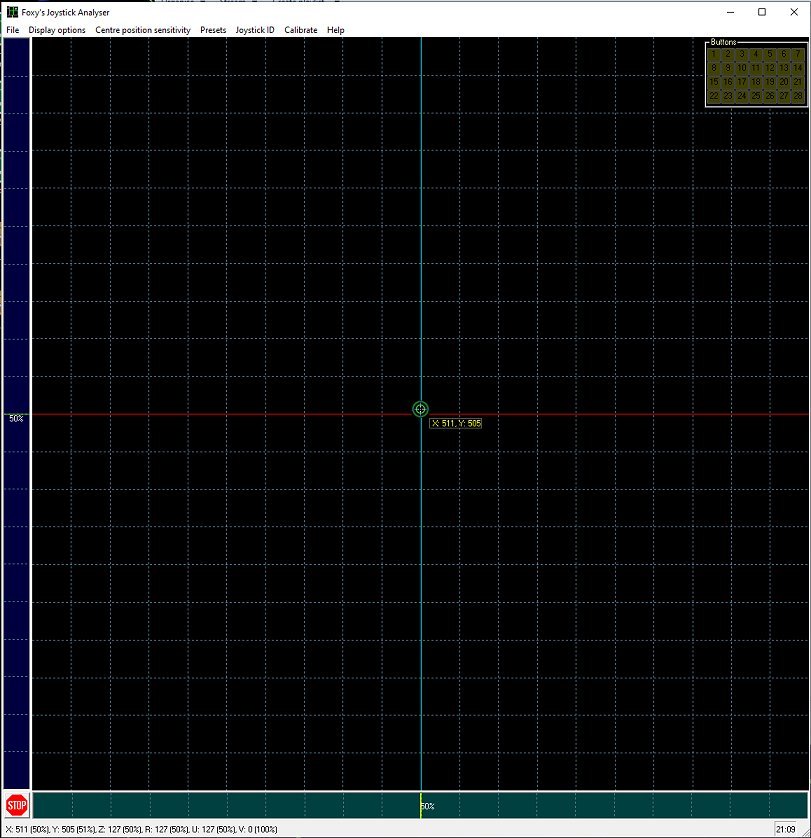Screen dimensions: 811x838
Task: Click button indicator 11 in Buttons panel
Action: click(x=755, y=68)
